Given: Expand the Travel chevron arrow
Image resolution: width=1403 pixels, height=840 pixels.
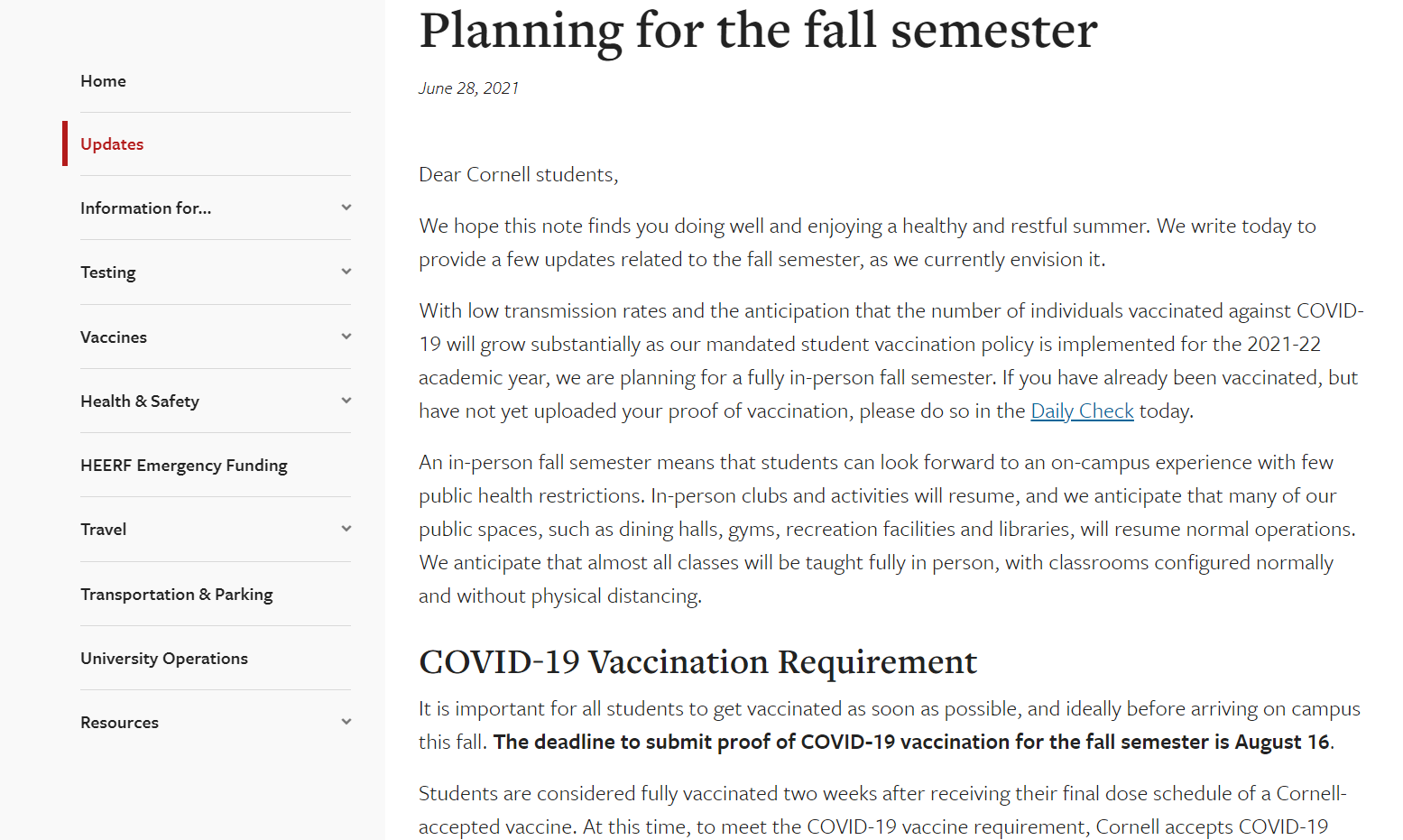Looking at the screenshot, I should pos(346,529).
